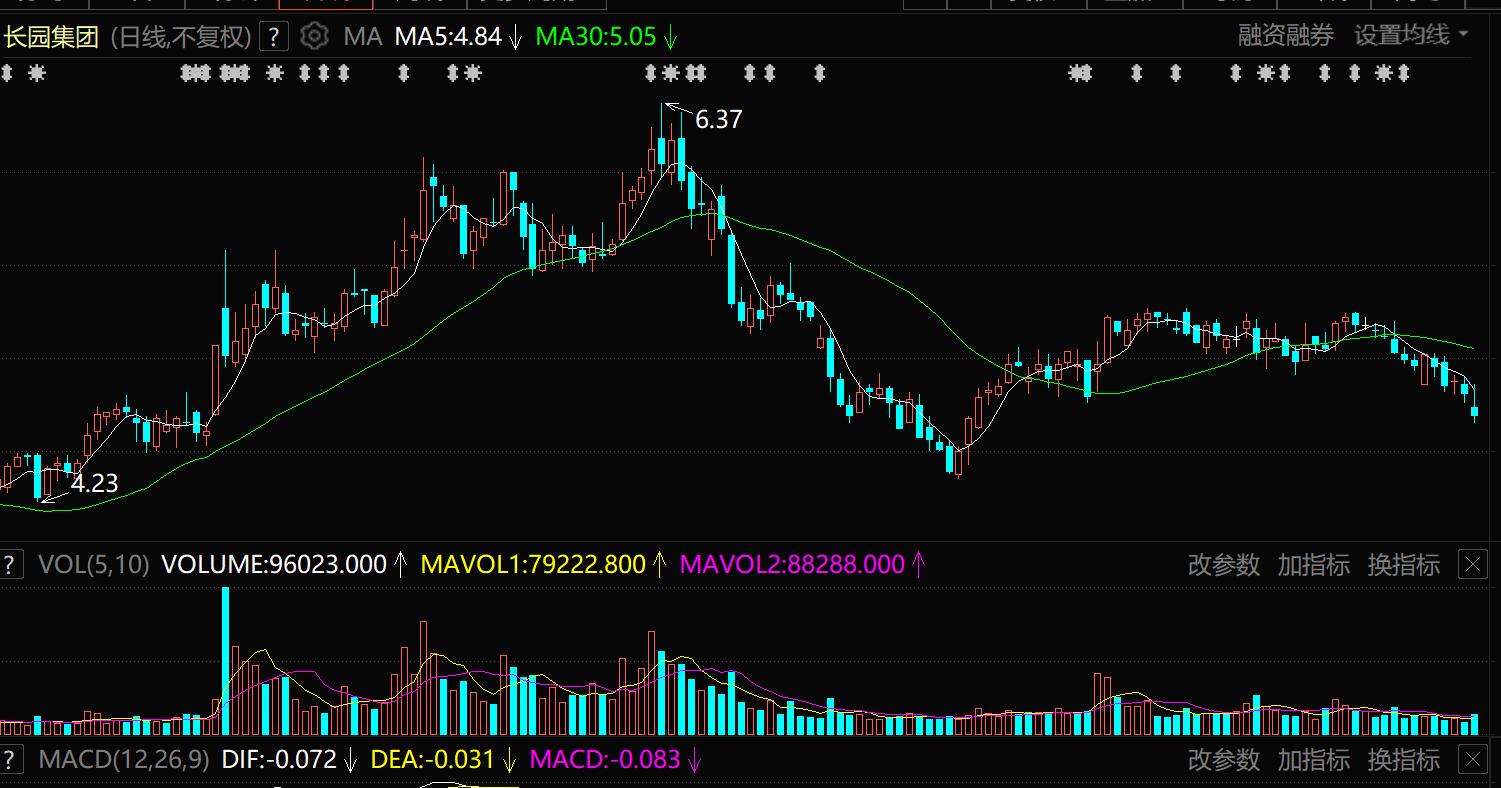Click 改参数 in the VOL panel
The height and width of the screenshot is (788, 1501).
pos(1223,565)
